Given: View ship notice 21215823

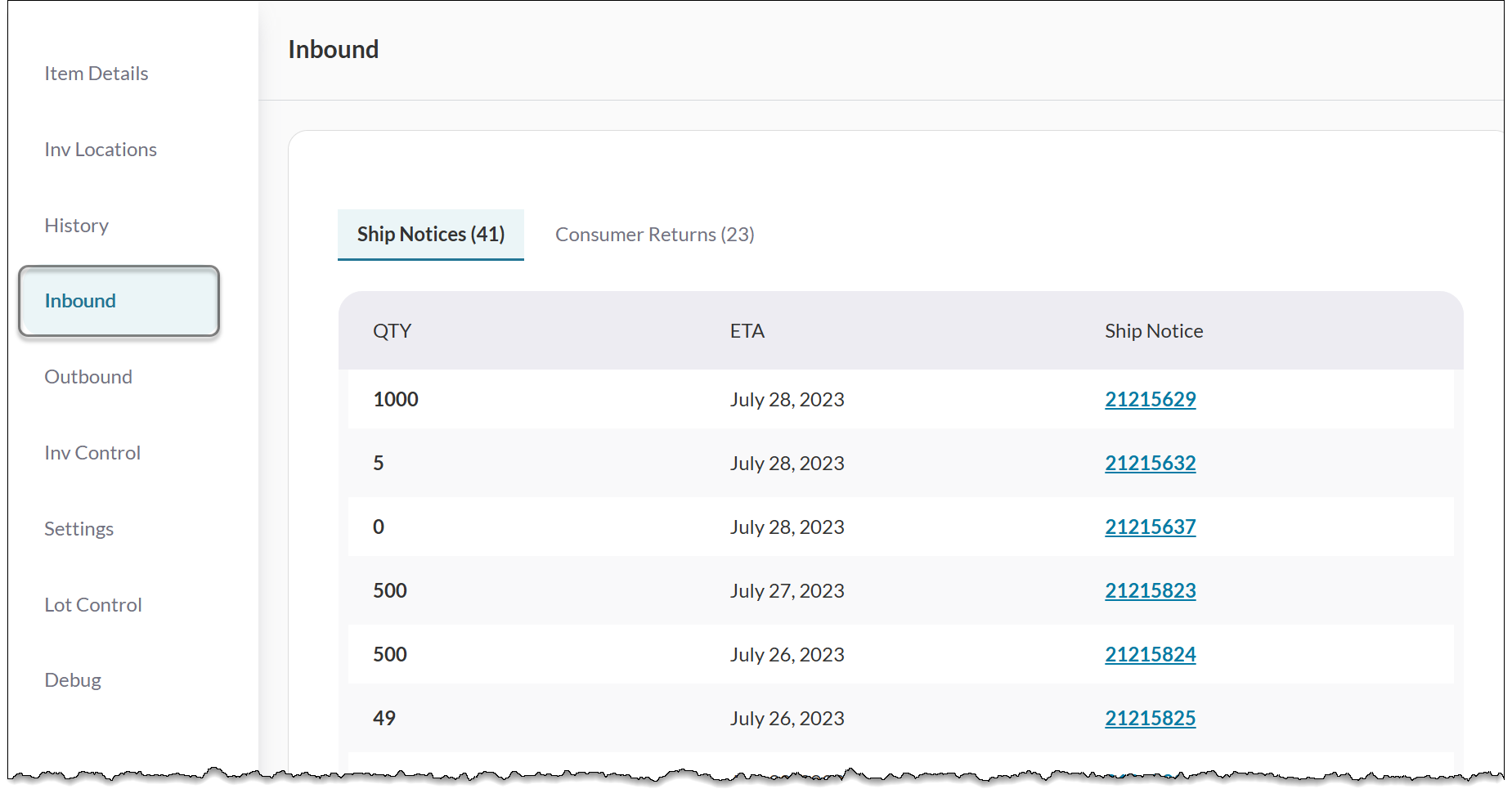Looking at the screenshot, I should (1150, 591).
